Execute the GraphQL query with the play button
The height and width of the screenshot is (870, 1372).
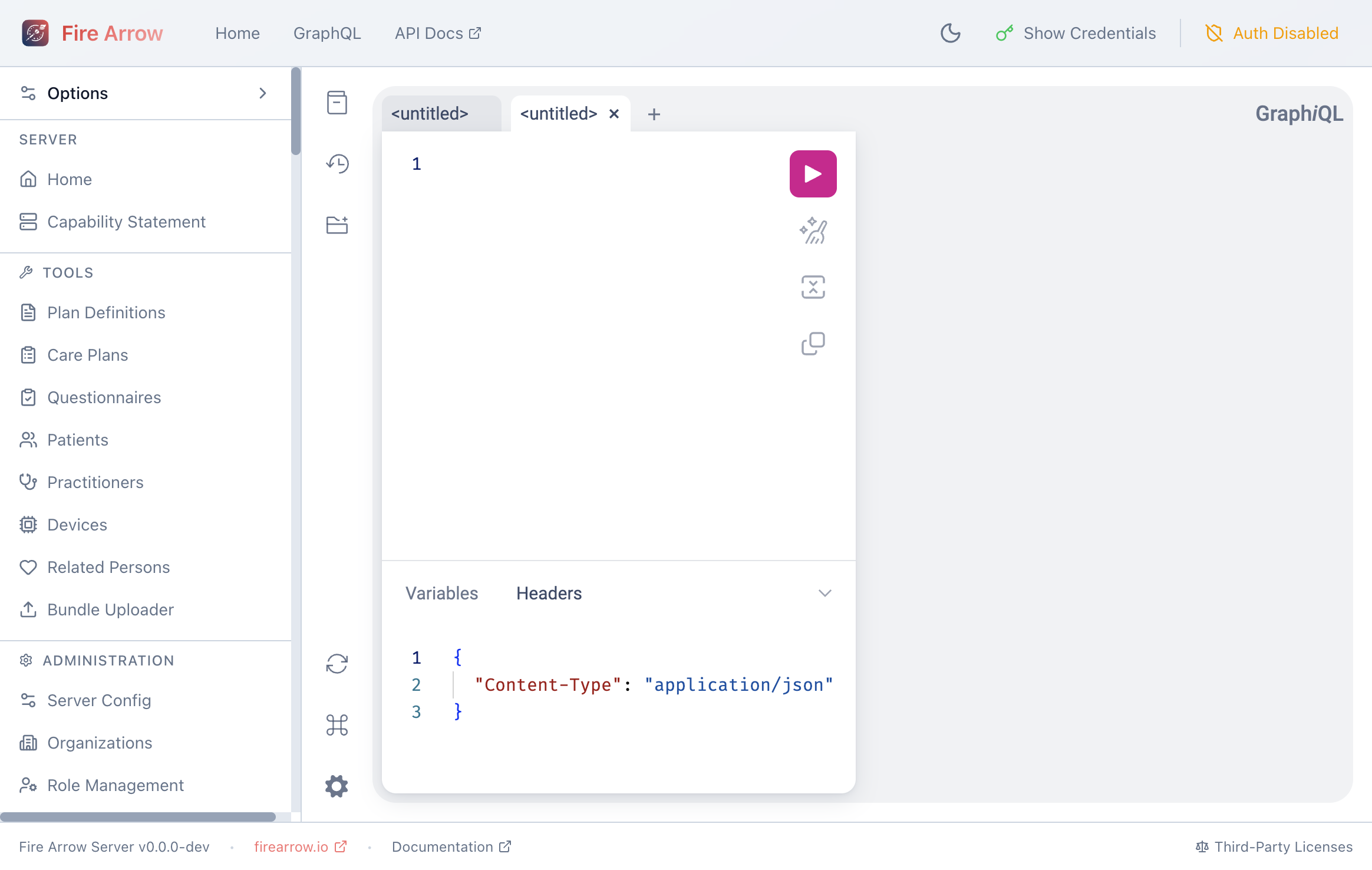pyautogui.click(x=813, y=173)
